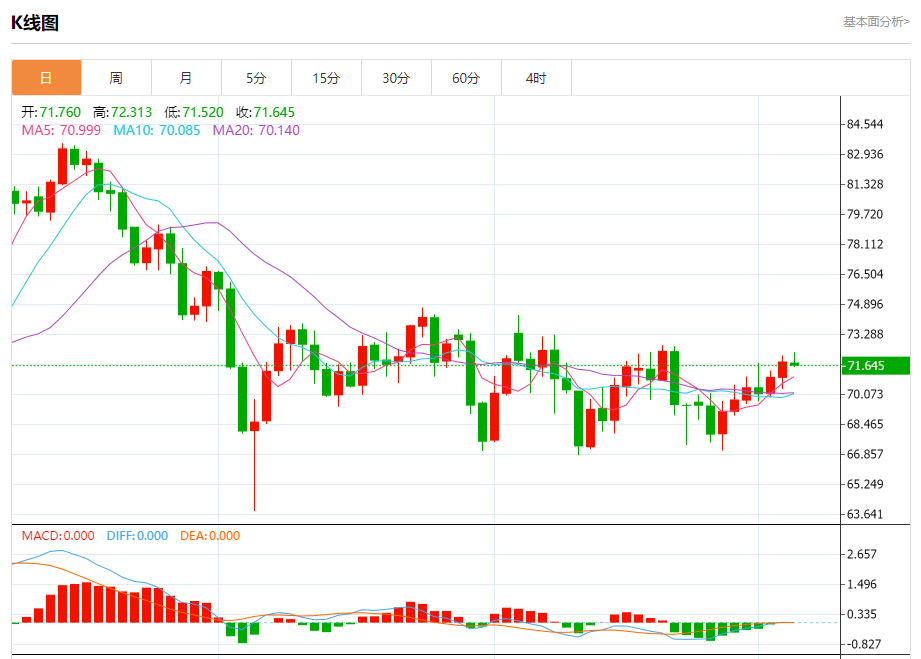Screen dimensions: 921x659
Task: Click the MACD:0.000 indicator label
Action: 58,536
